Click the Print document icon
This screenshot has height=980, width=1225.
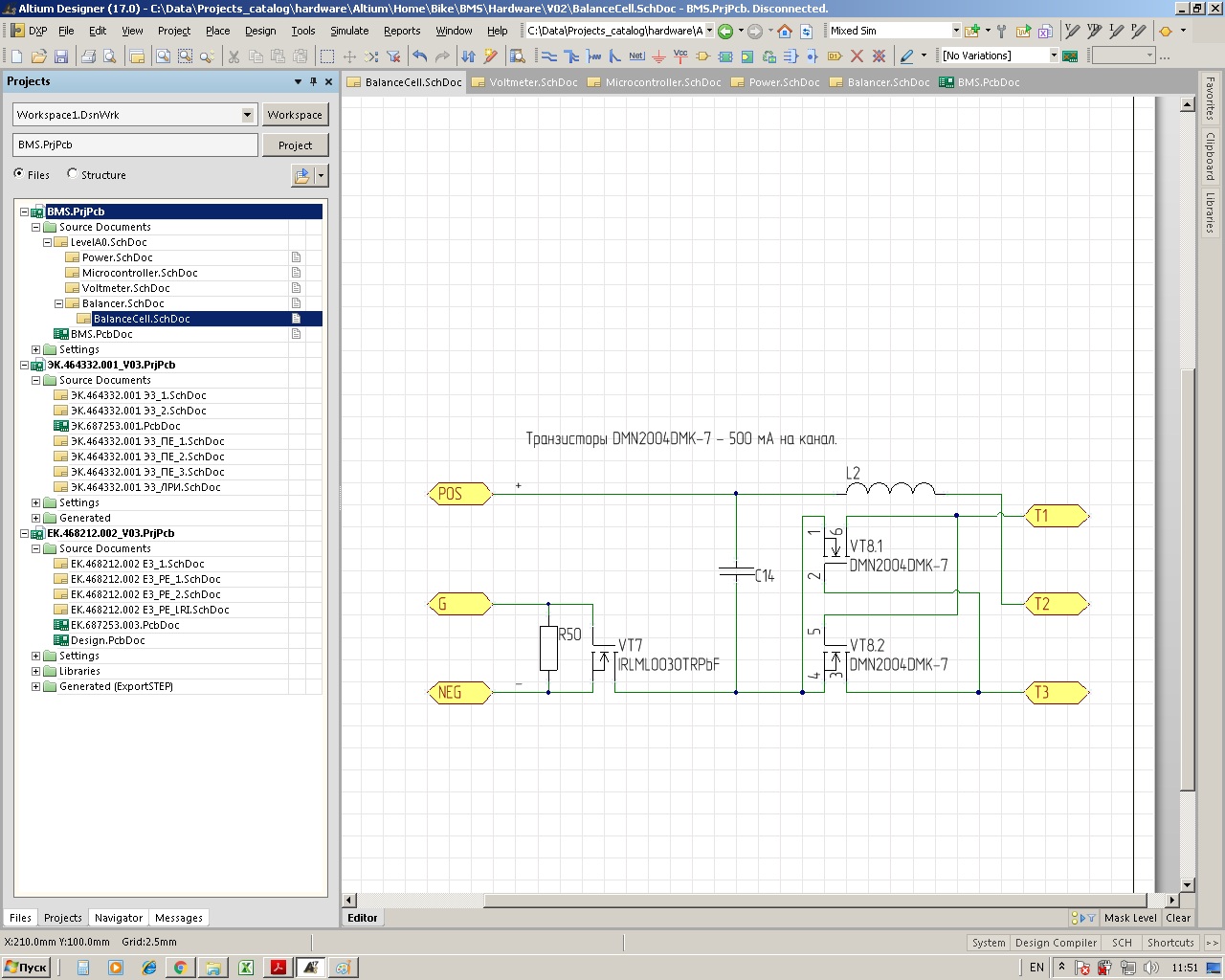(x=88, y=56)
